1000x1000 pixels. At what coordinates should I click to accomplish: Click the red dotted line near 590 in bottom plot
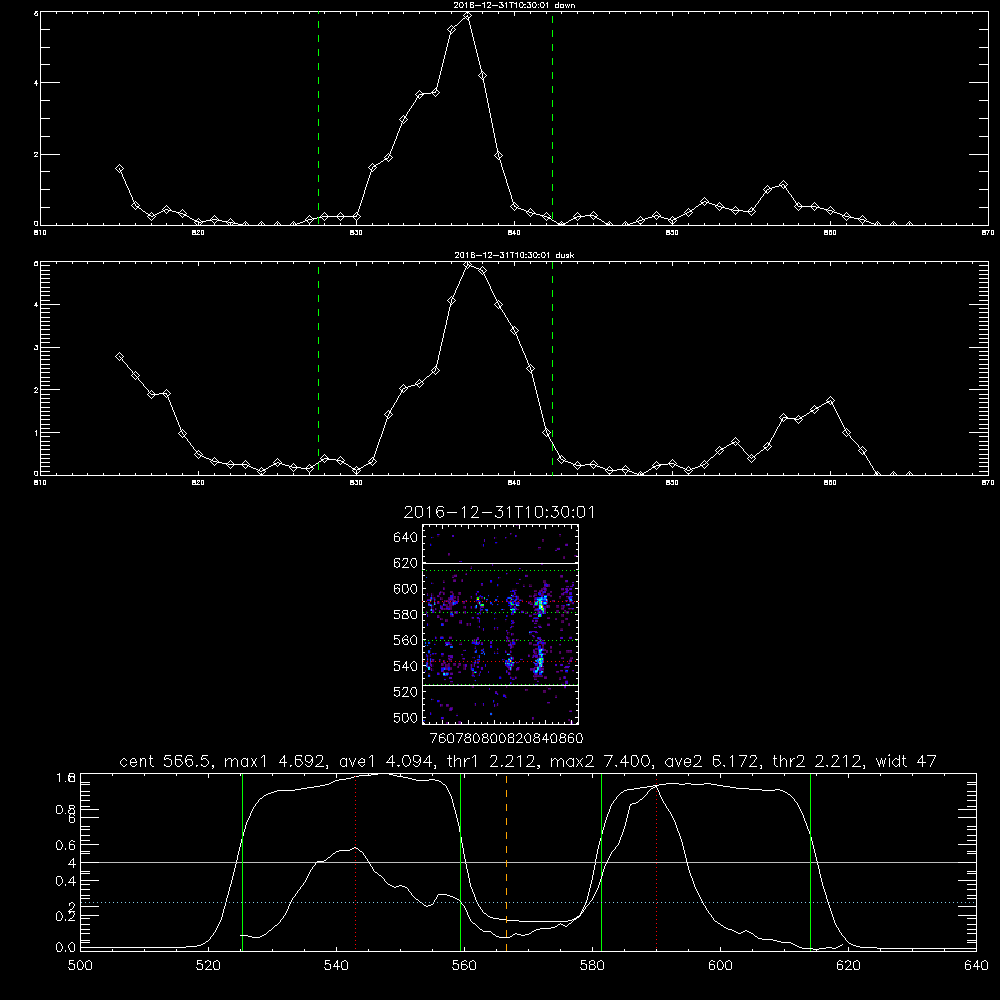click(x=656, y=862)
